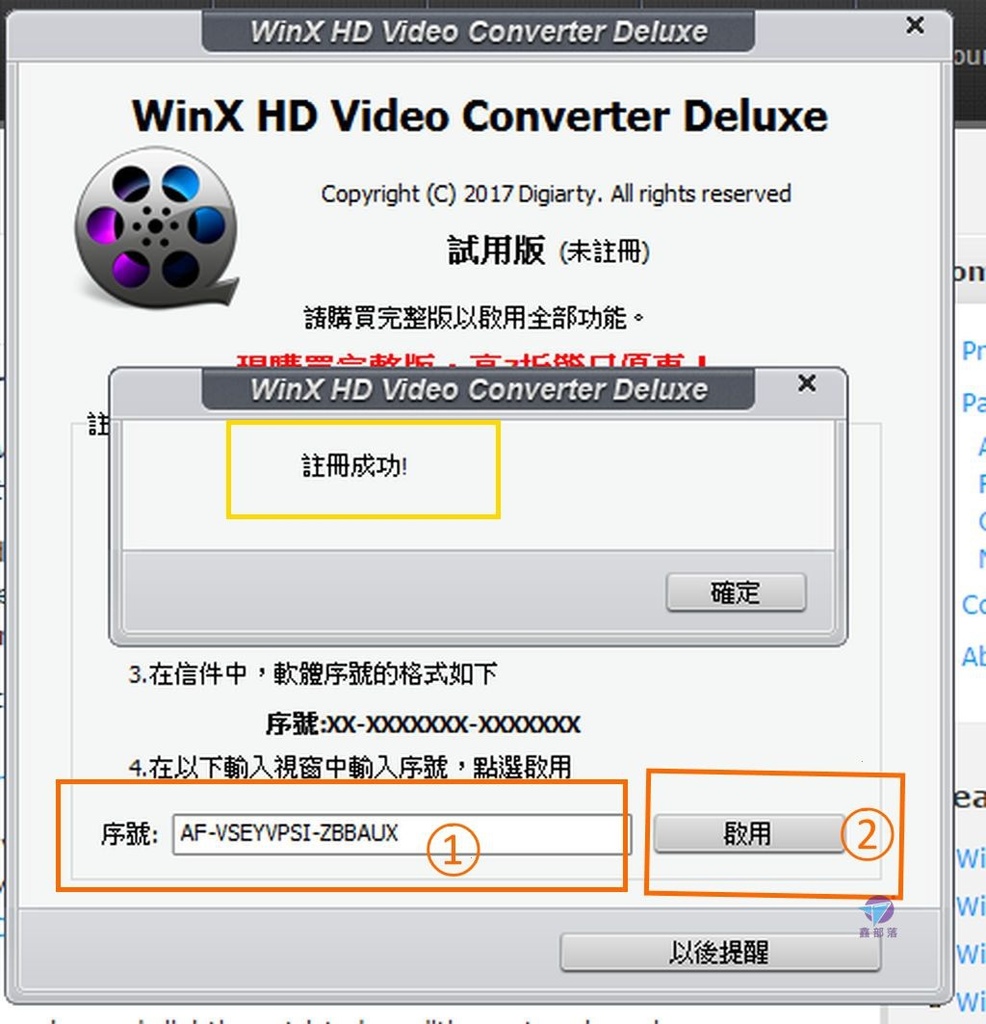Click the 啟用 activate button

click(x=748, y=833)
